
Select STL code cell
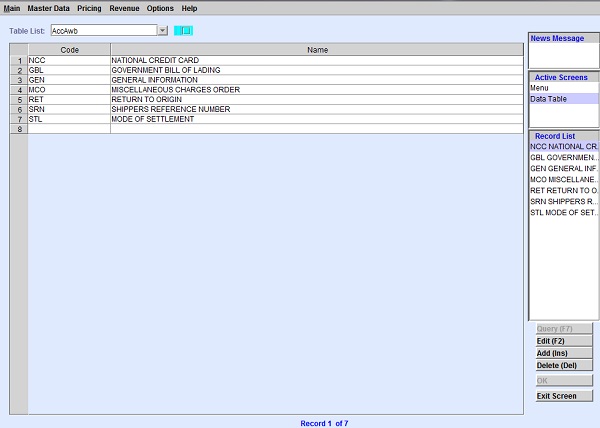(x=69, y=119)
